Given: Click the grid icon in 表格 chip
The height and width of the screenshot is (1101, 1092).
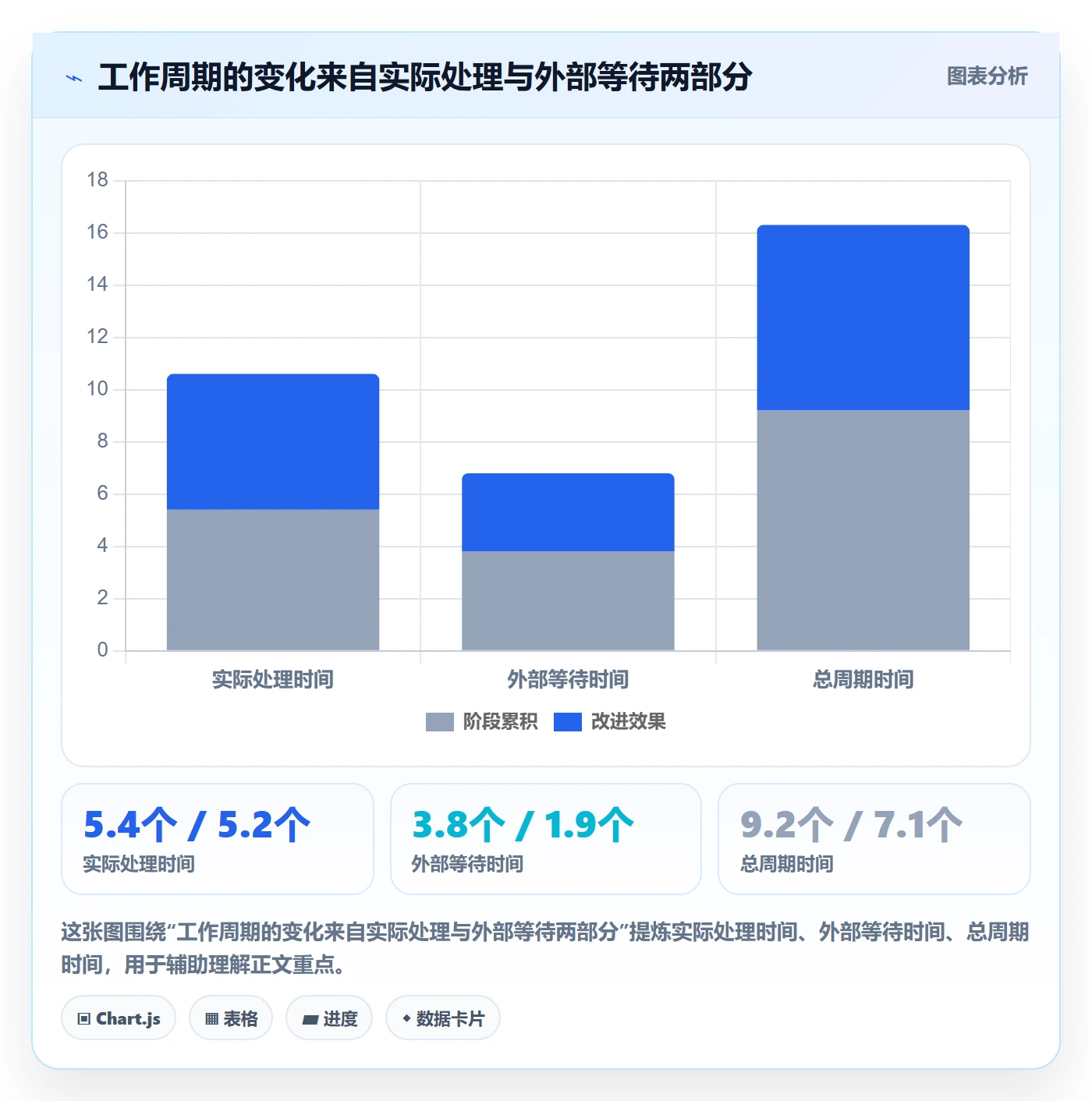Looking at the screenshot, I should point(211,1018).
